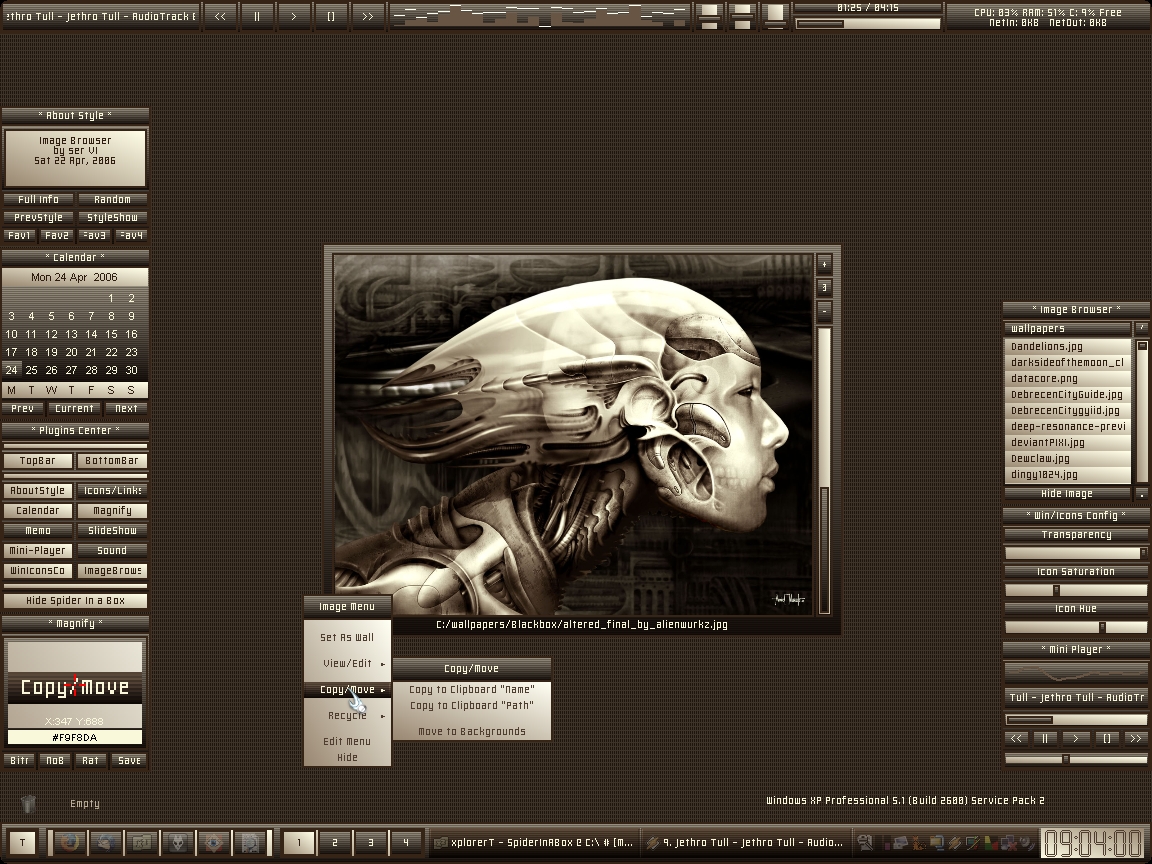The width and height of the screenshot is (1152, 864).
Task: Open the start menu "T" button
Action: 23,843
